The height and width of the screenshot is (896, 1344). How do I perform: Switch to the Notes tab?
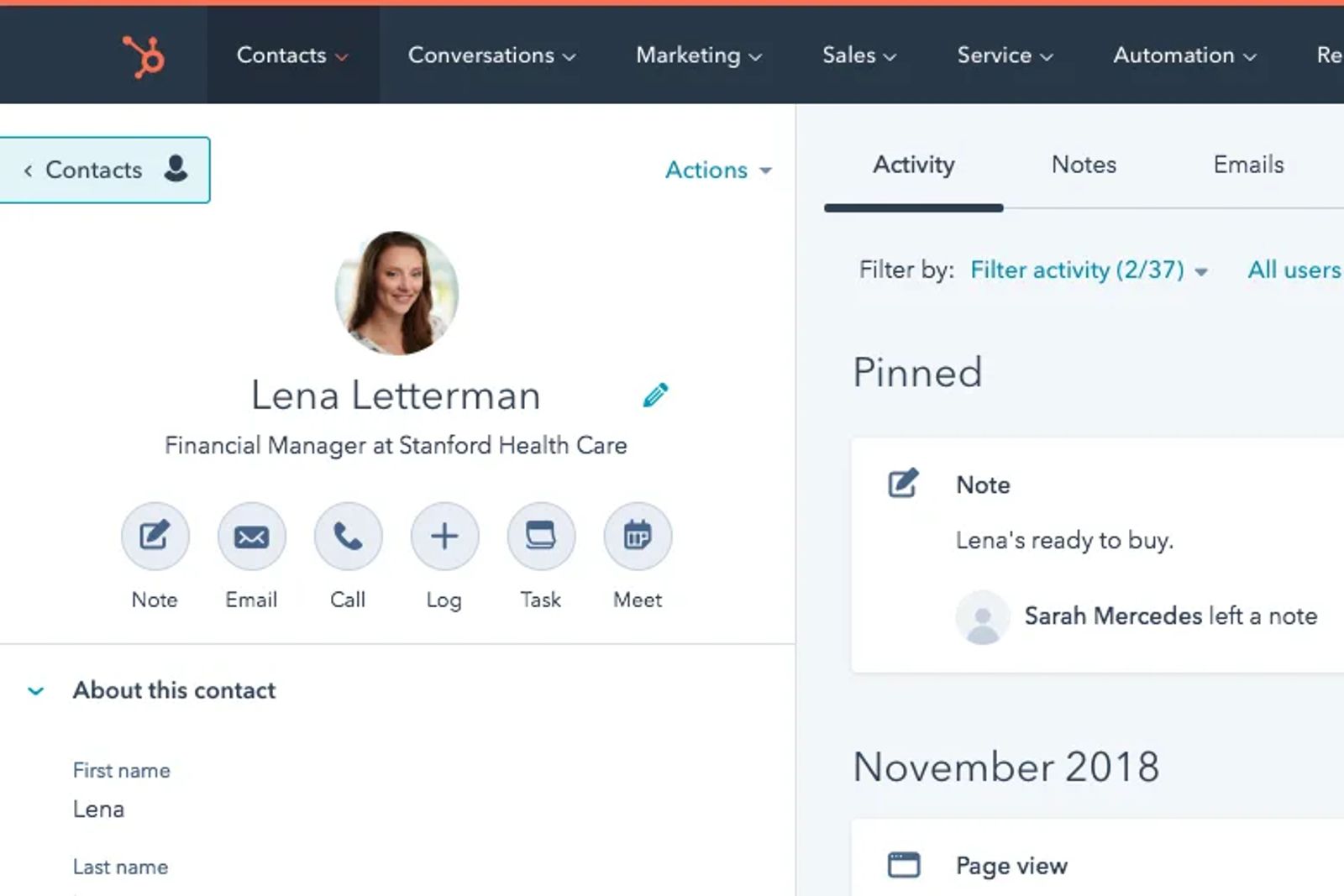point(1084,165)
